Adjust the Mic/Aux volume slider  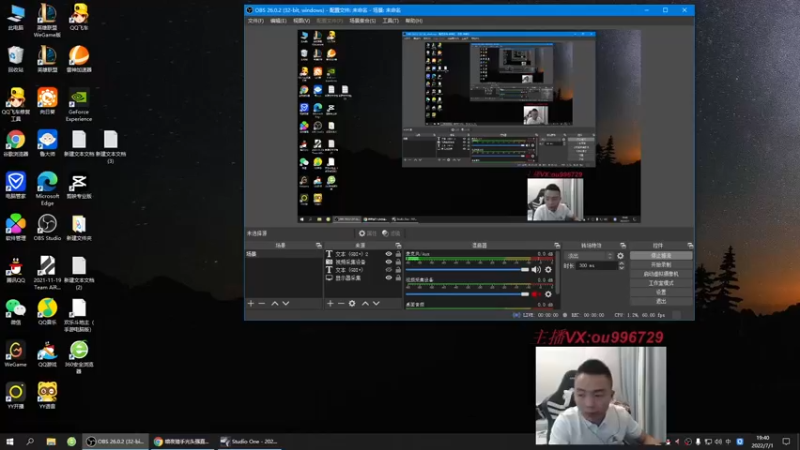[x=467, y=269]
